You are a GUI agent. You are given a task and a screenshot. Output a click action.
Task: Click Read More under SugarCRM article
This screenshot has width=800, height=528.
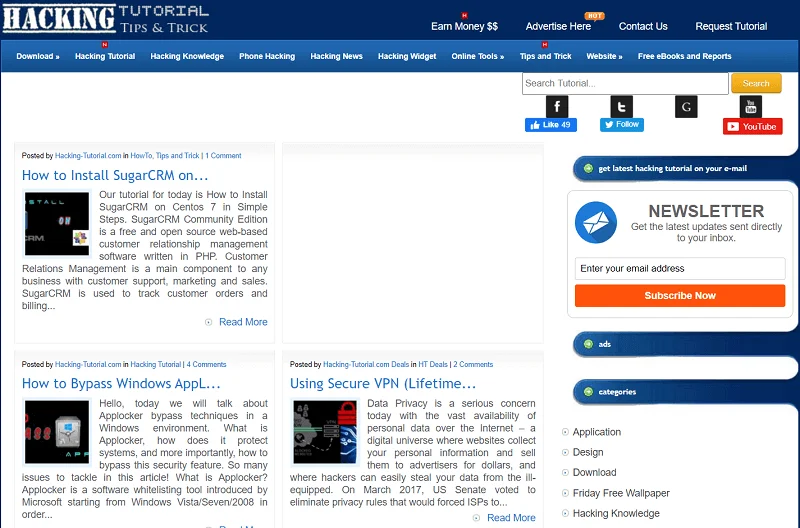tap(243, 322)
